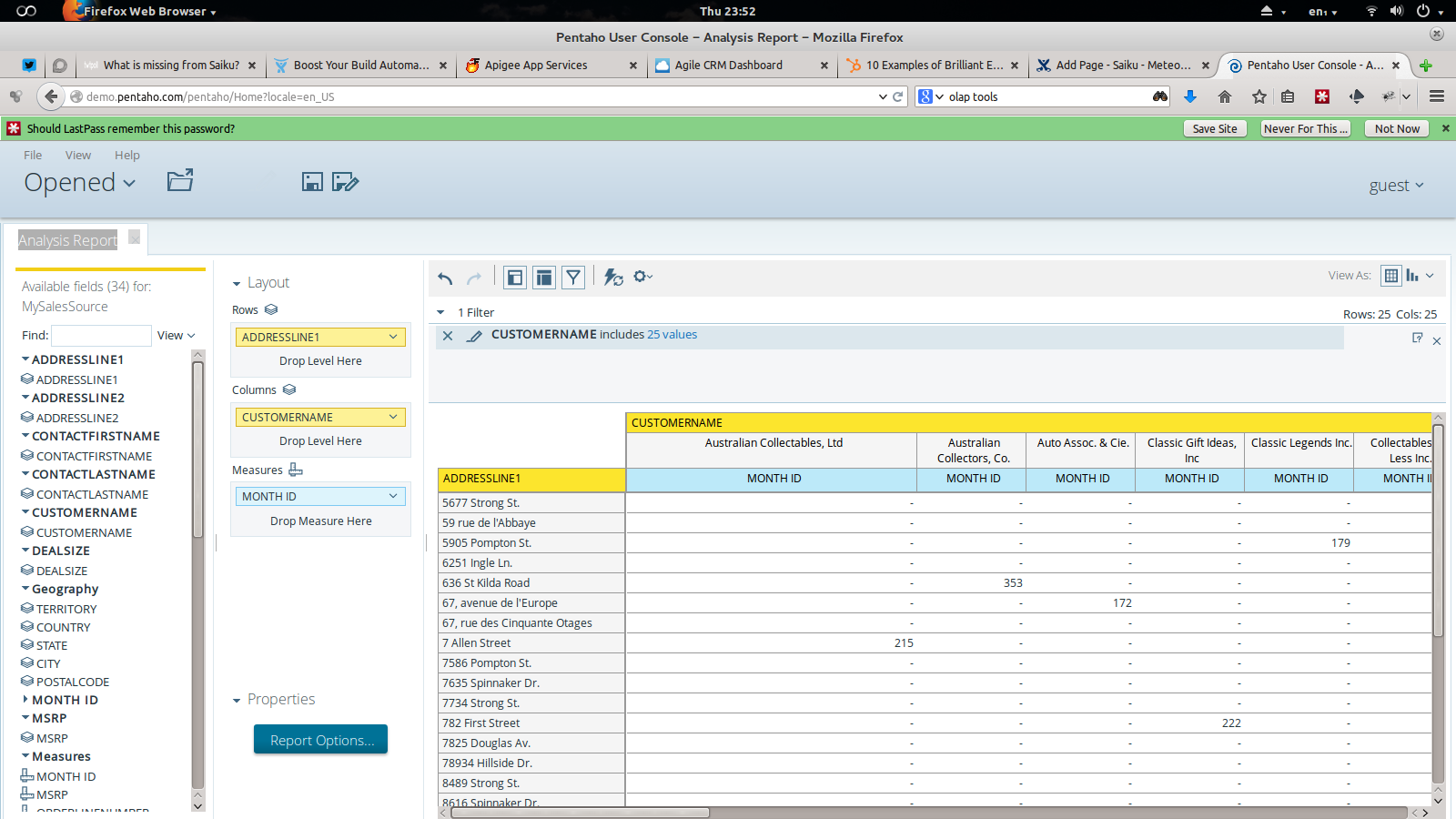1456x819 pixels.
Task: Click the auto refresh lightning icon
Action: (x=613, y=278)
